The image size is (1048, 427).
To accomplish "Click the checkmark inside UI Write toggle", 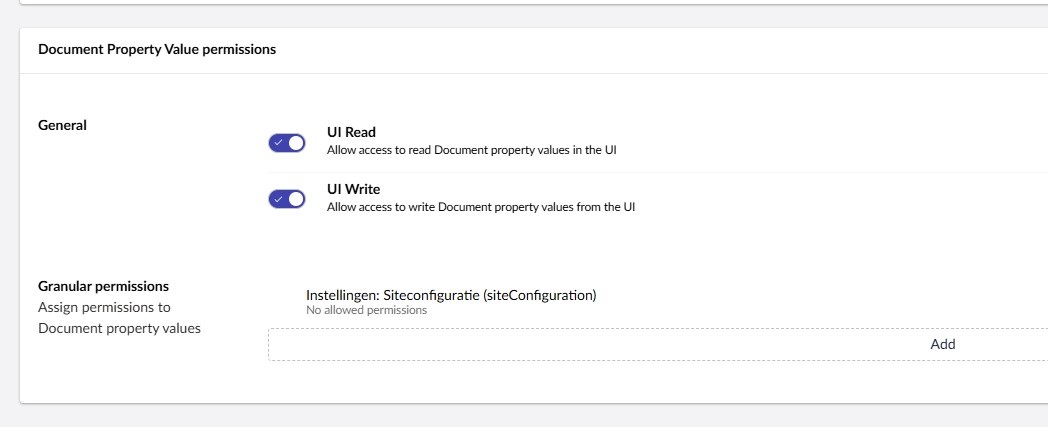I will tap(278, 199).
